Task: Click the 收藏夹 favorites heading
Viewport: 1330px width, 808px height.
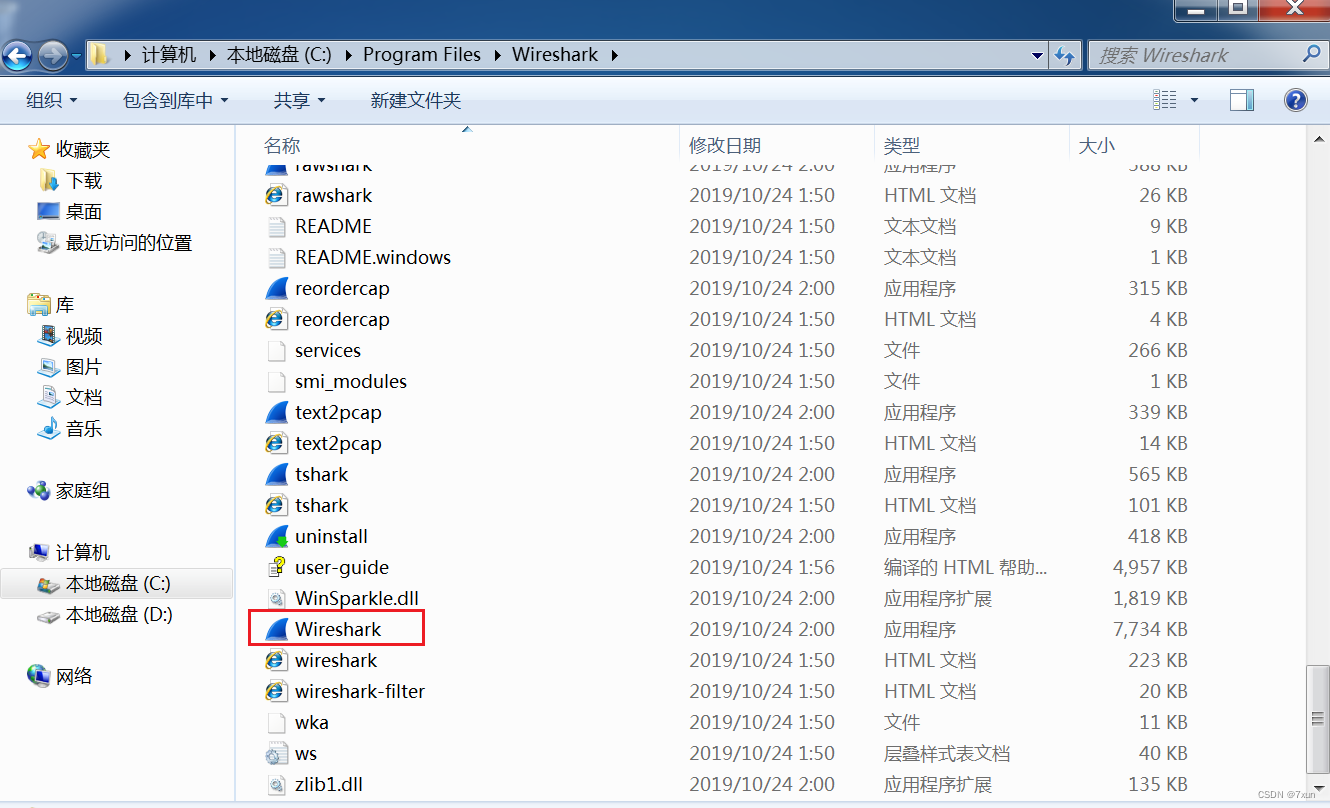Action: coord(83,149)
